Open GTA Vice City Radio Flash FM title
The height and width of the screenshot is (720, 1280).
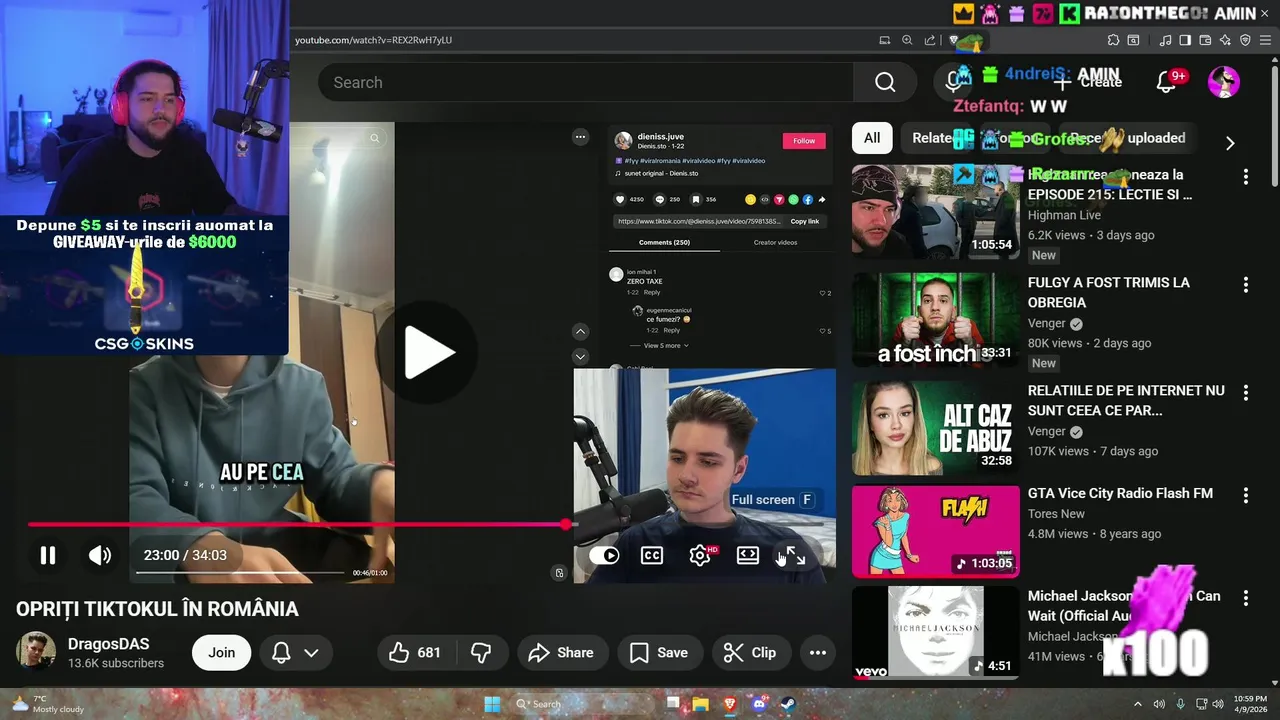tap(1120, 493)
